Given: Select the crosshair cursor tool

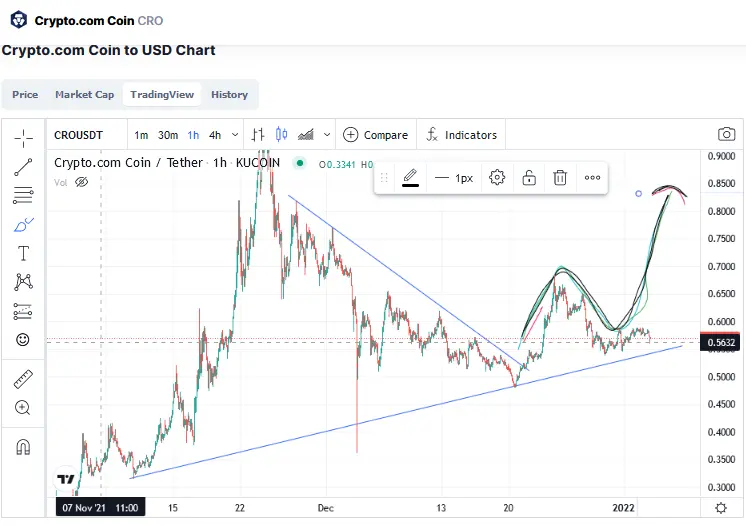Looking at the screenshot, I should pos(23,138).
